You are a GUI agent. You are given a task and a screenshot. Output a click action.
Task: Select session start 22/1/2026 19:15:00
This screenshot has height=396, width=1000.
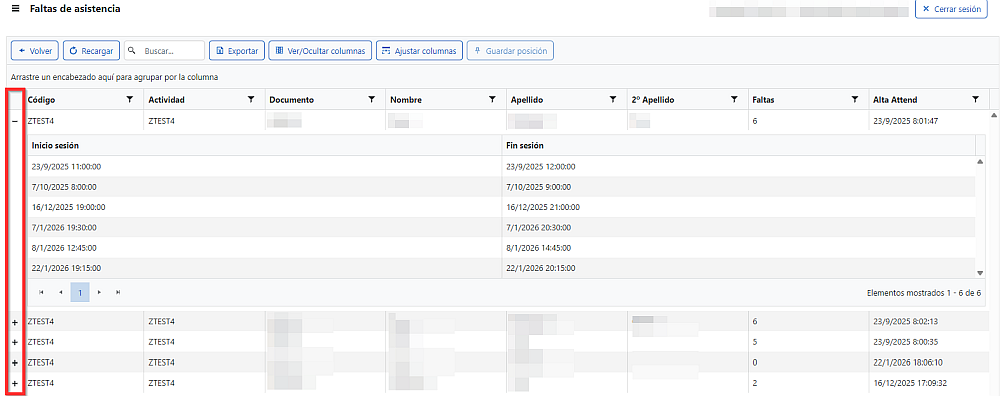[x=66, y=268]
